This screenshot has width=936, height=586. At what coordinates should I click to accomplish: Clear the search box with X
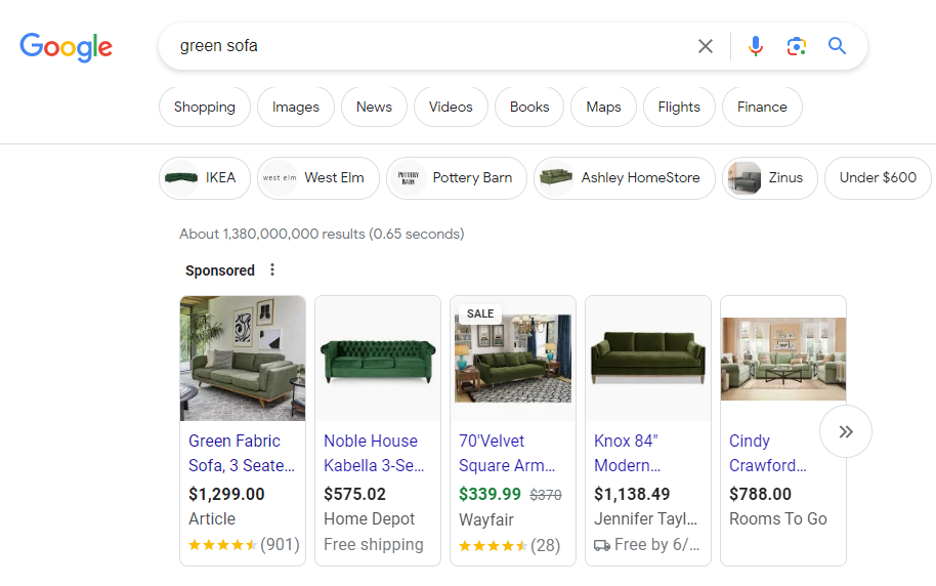pos(706,46)
